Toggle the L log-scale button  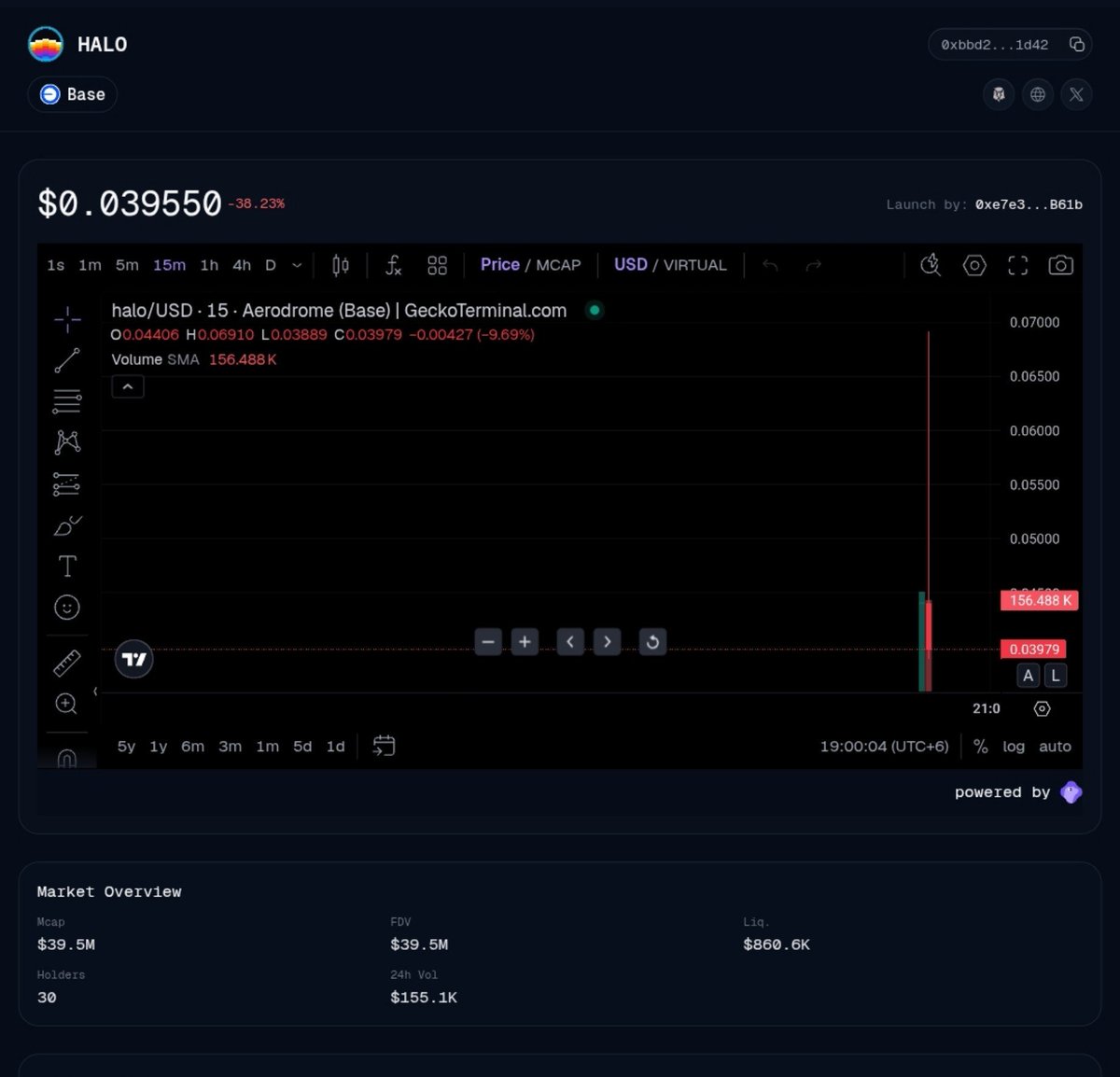point(1055,676)
